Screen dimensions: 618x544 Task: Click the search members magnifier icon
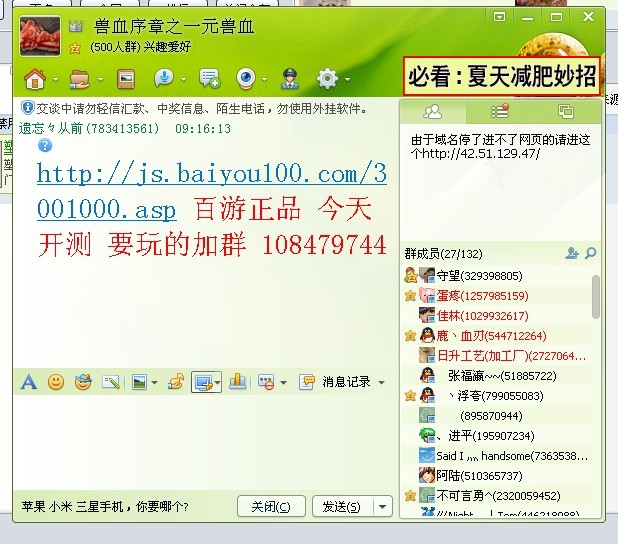coord(591,254)
